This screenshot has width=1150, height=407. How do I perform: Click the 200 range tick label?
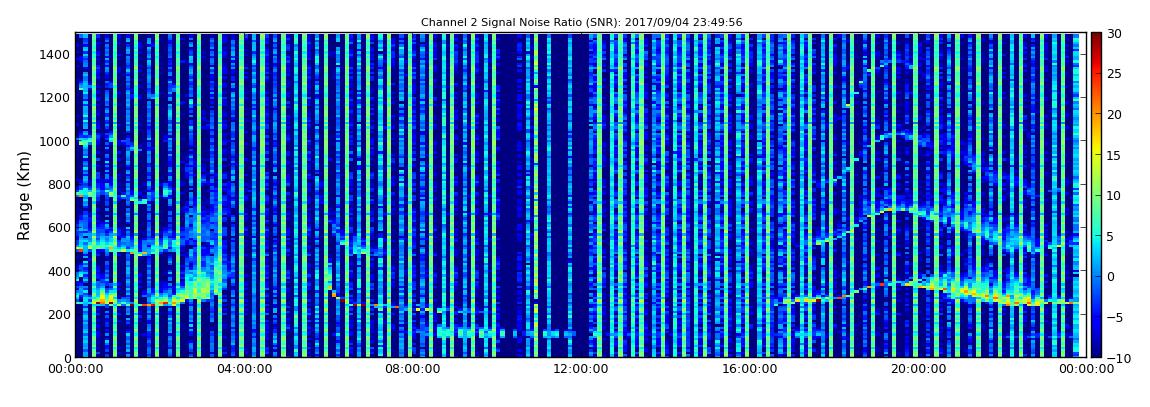tap(60, 315)
